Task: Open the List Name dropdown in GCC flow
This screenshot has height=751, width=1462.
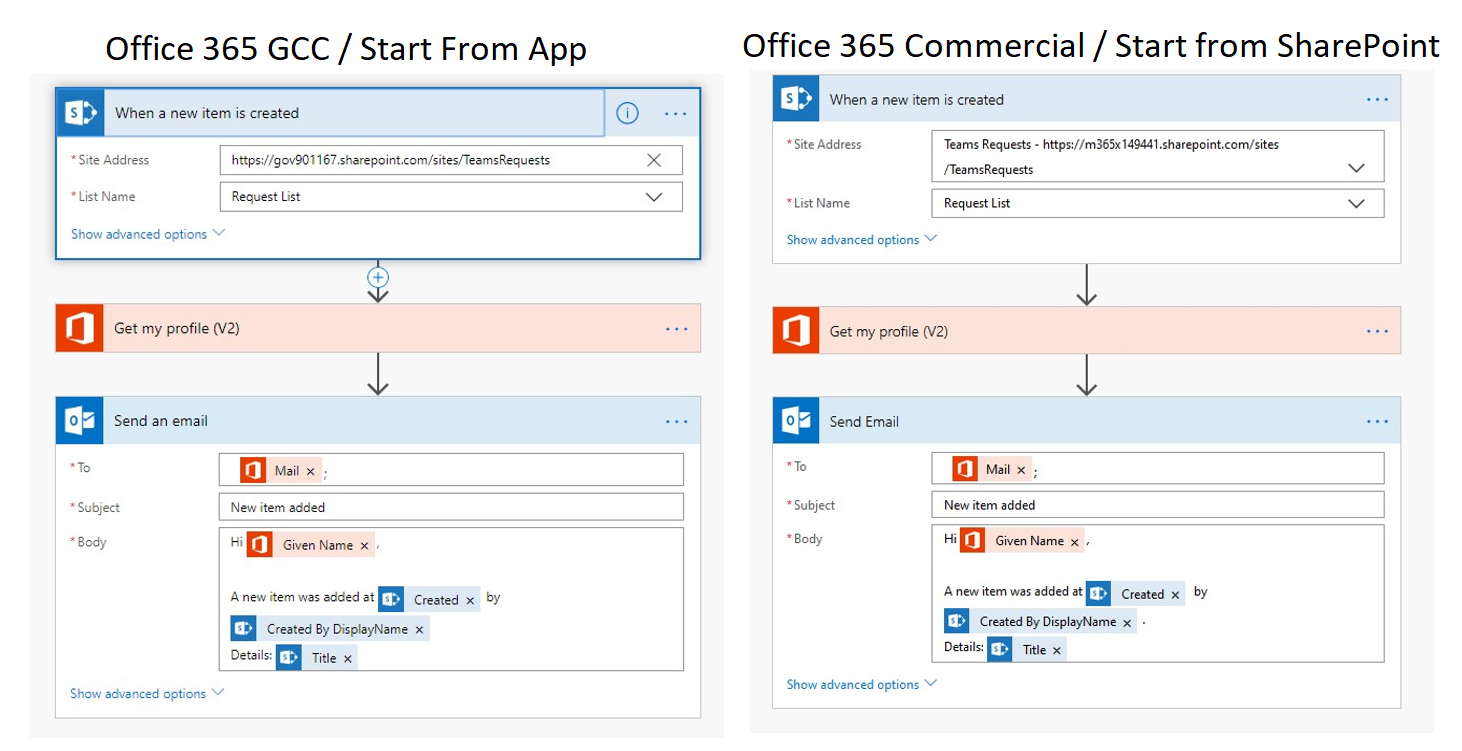Action: pyautogui.click(x=654, y=197)
